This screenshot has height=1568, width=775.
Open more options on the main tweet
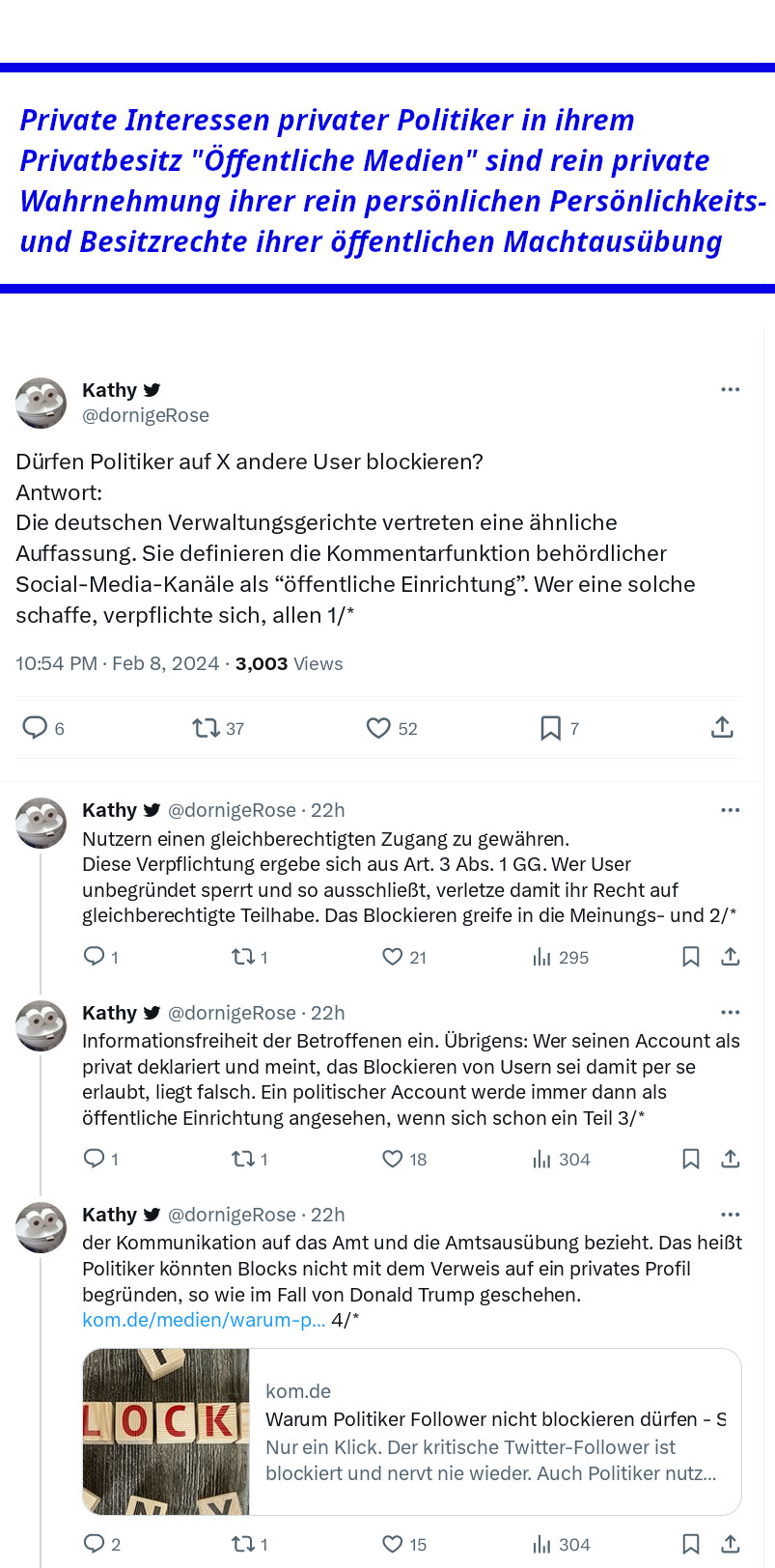click(x=731, y=389)
